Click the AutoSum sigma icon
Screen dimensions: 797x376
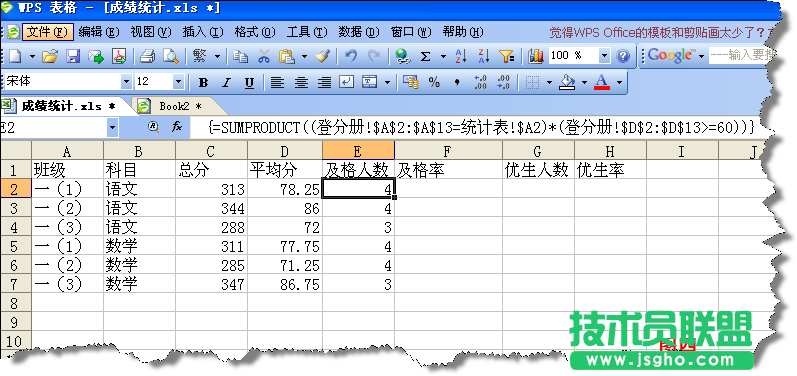426,56
